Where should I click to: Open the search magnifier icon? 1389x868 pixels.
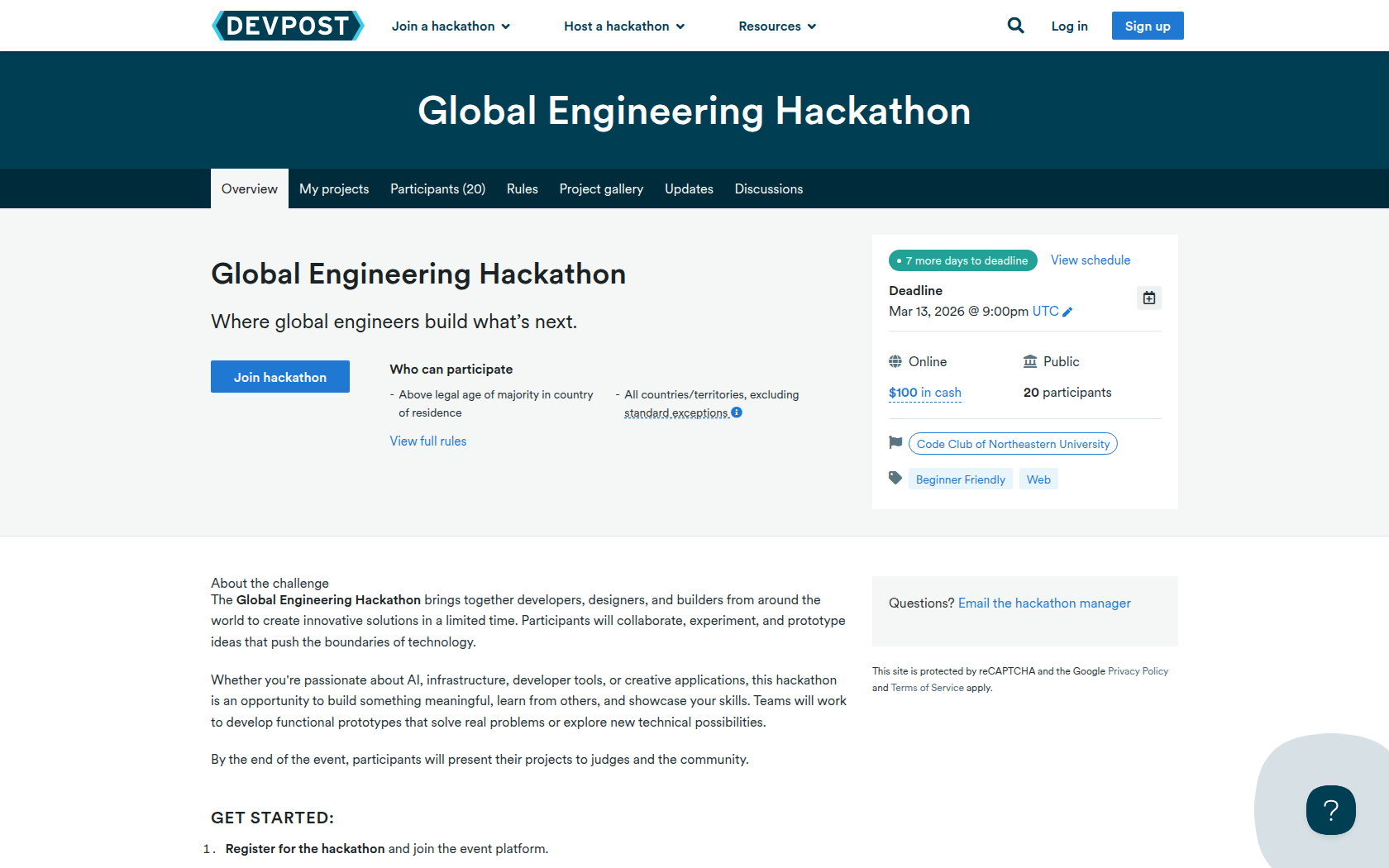click(x=1015, y=26)
